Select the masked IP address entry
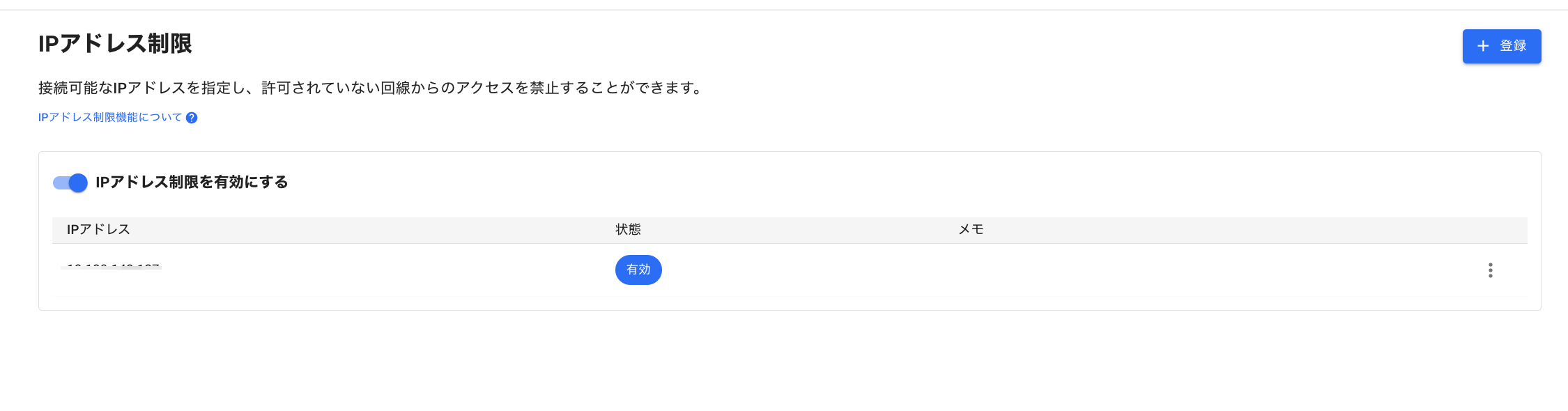Screen dimensions: 1568x411 click(112, 267)
